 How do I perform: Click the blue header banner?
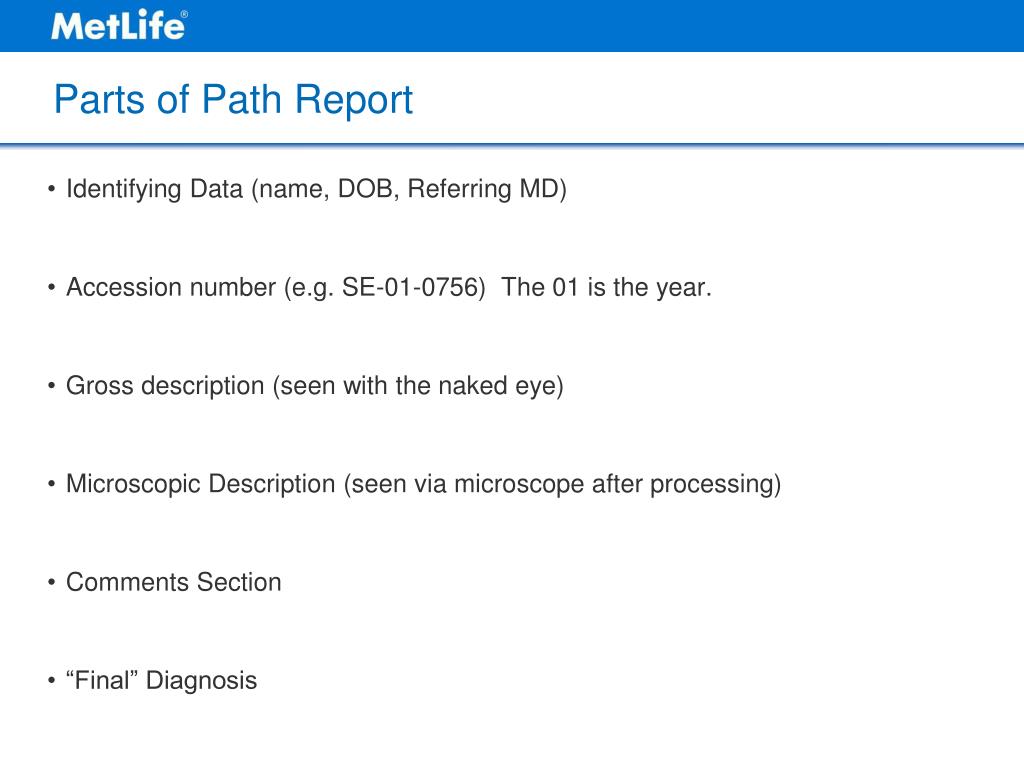coord(512,25)
